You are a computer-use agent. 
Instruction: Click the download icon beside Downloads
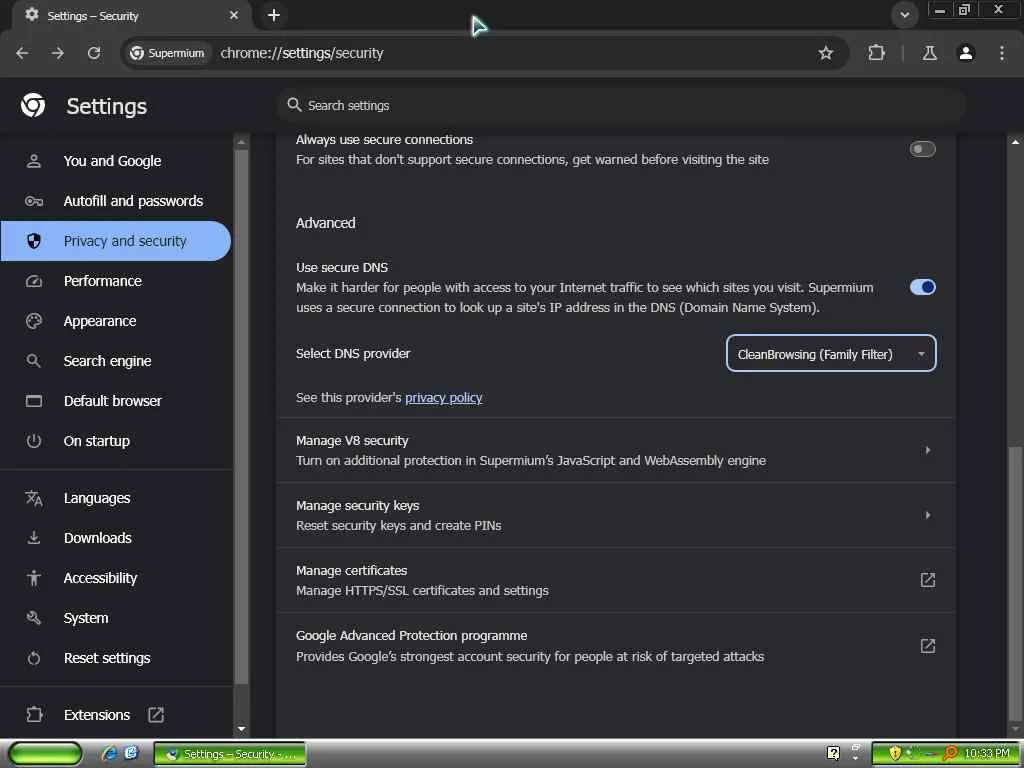(34, 537)
